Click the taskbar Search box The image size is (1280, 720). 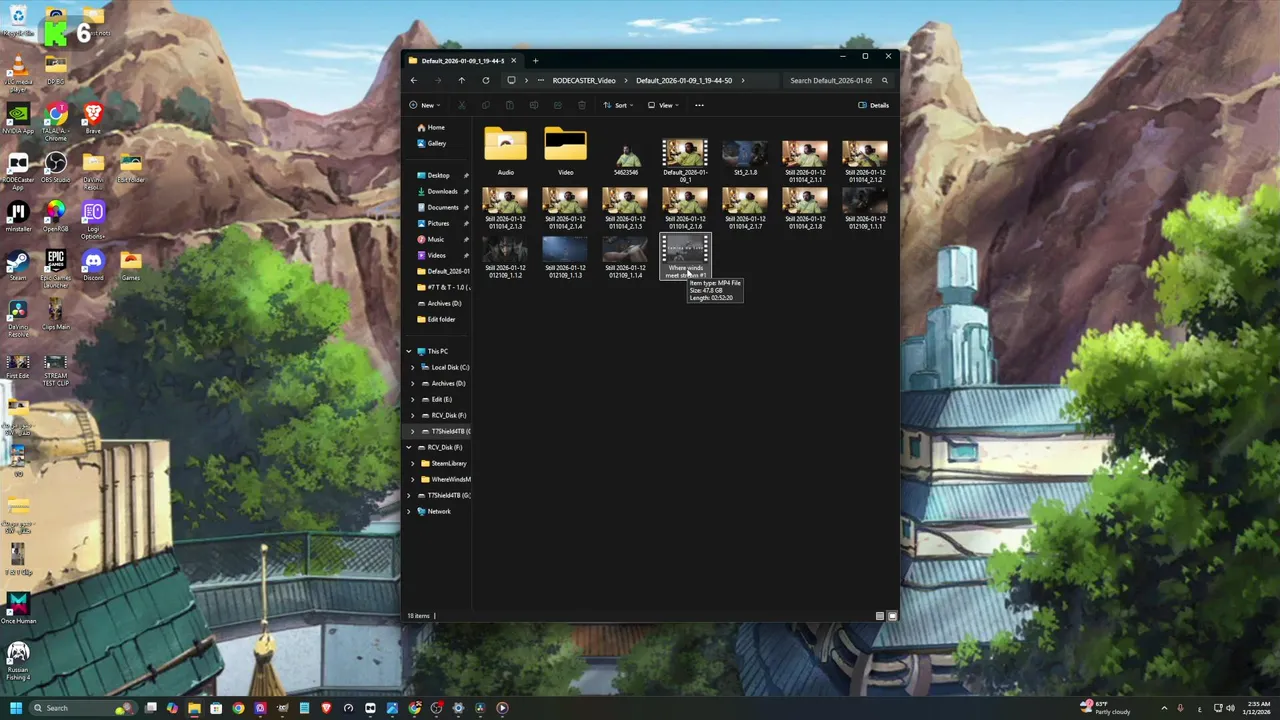click(85, 708)
